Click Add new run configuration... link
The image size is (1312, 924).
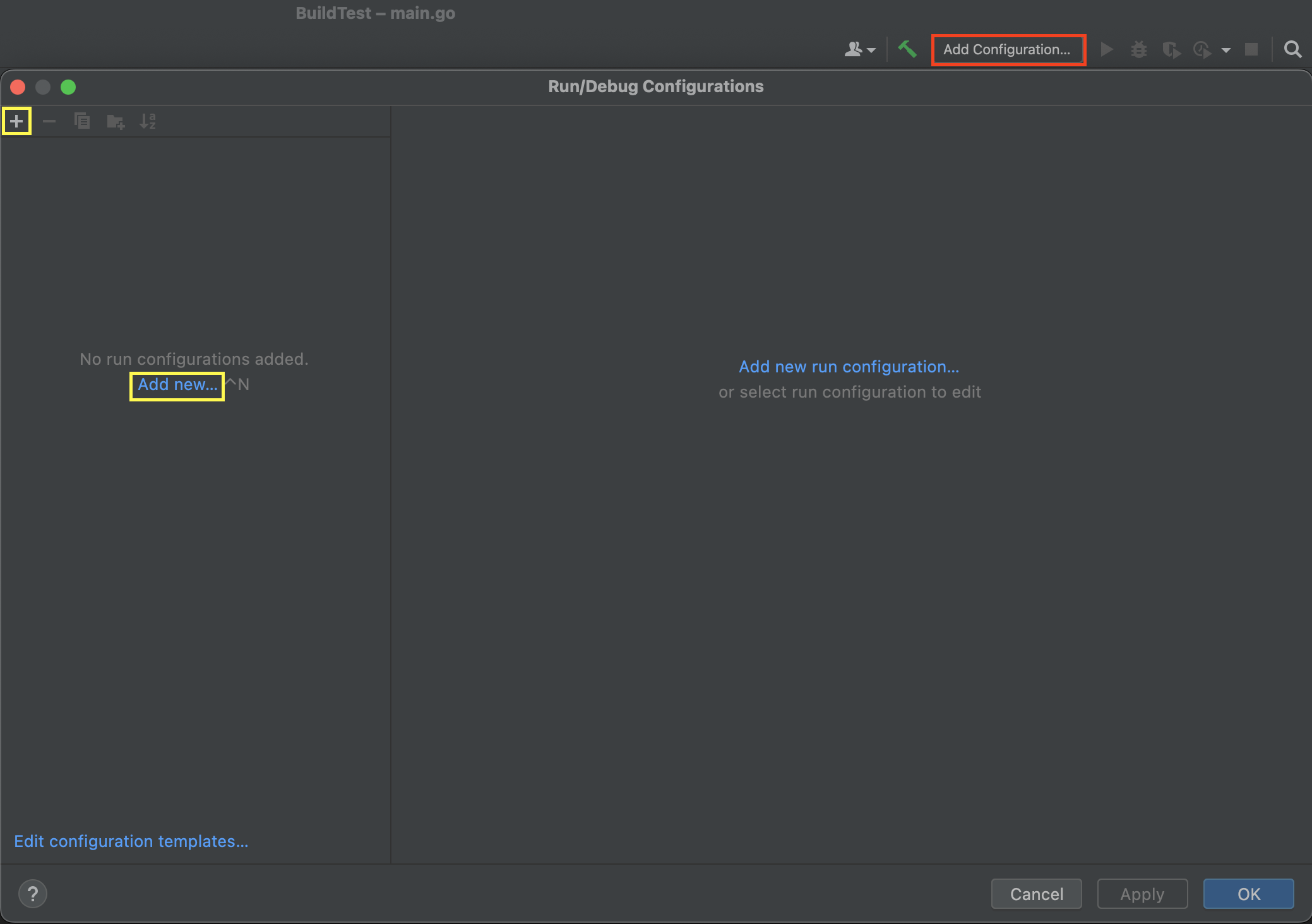[849, 367]
